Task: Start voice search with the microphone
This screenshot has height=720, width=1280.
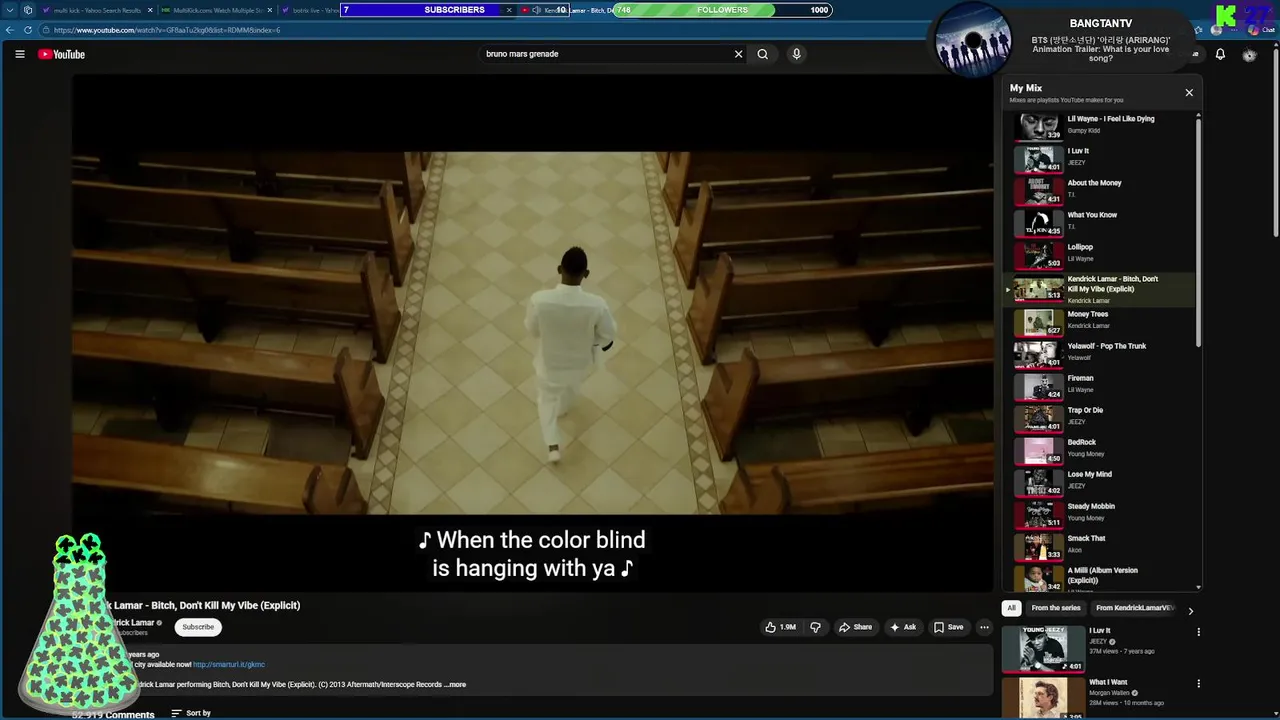Action: pyautogui.click(x=796, y=54)
